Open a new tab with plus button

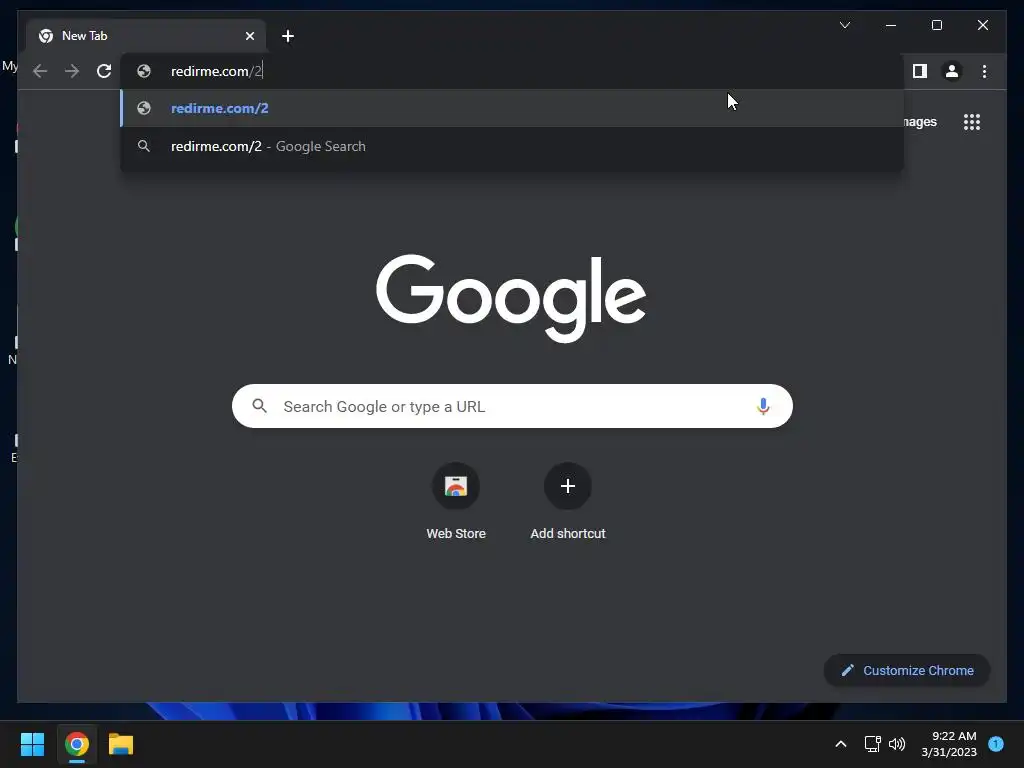pyautogui.click(x=288, y=36)
